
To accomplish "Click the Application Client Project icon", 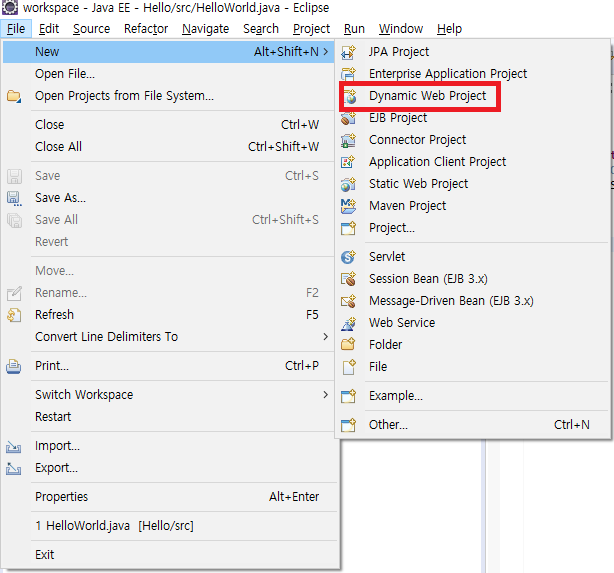I will [x=348, y=162].
